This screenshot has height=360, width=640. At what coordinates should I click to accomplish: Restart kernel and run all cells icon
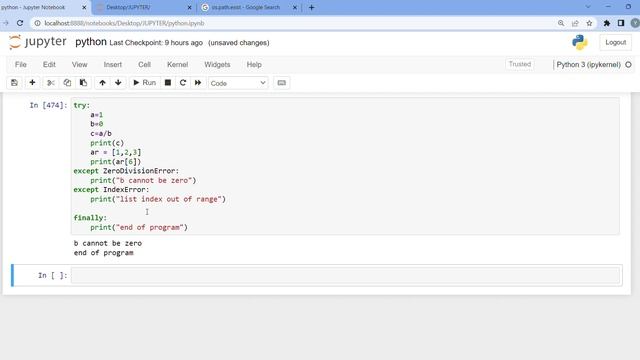coord(198,83)
